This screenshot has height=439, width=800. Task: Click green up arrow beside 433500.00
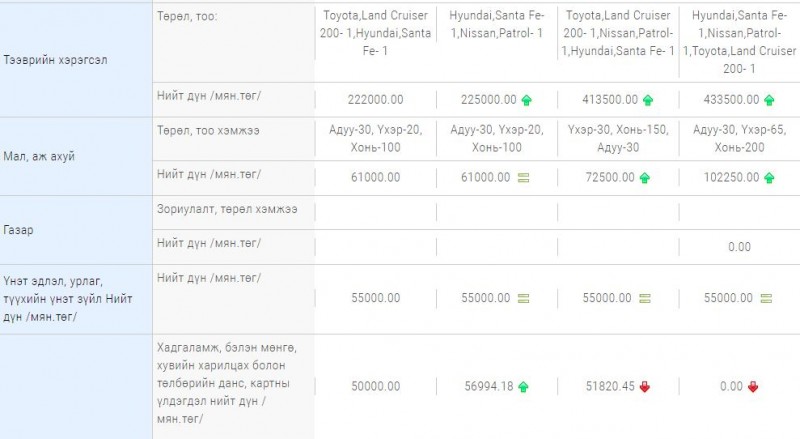coord(769,100)
